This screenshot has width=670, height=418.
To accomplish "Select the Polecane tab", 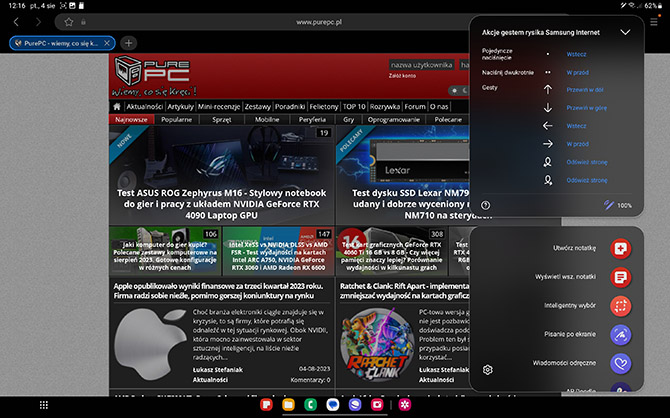I will point(448,120).
